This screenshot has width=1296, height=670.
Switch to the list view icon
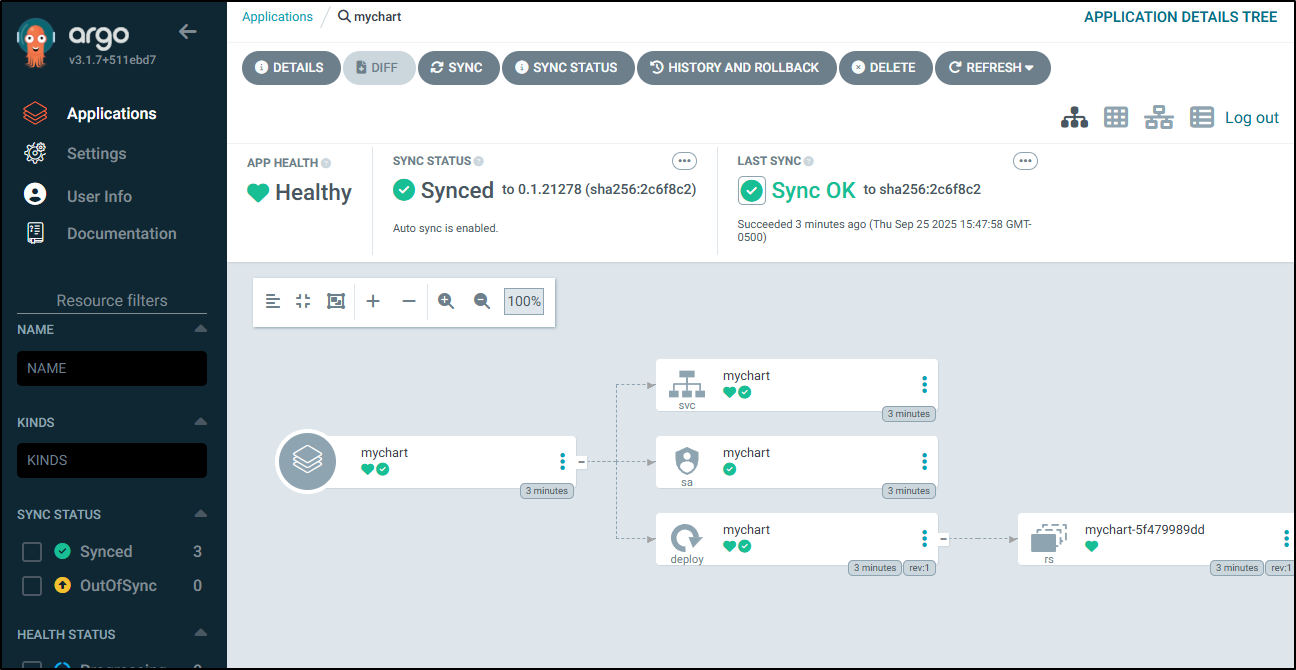coord(1201,118)
